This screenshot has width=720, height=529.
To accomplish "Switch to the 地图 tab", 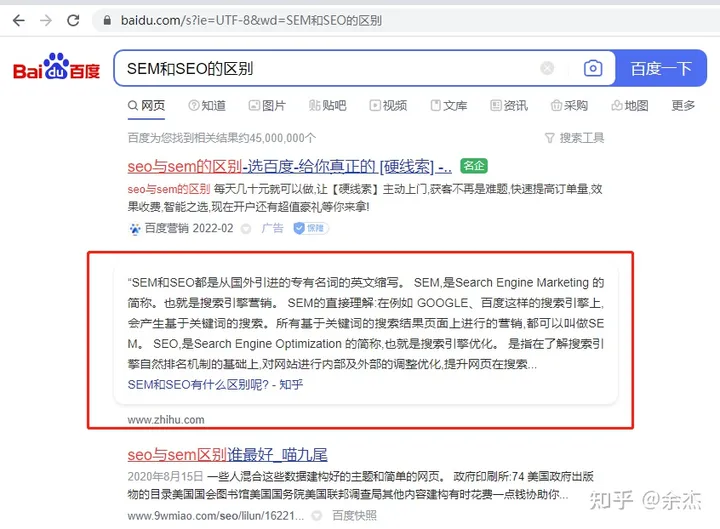I will (x=630, y=106).
